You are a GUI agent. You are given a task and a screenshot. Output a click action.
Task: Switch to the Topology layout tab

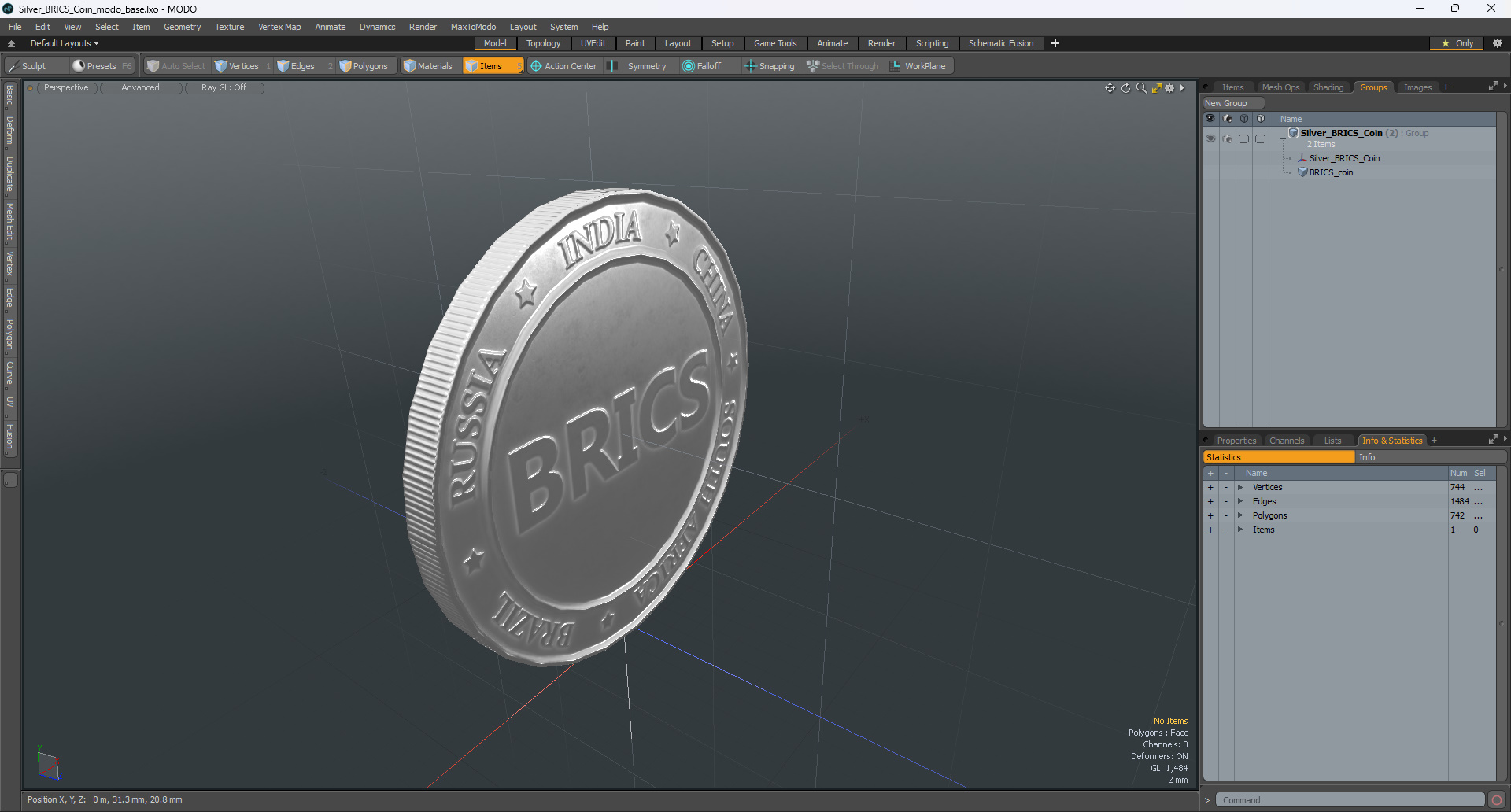[x=544, y=43]
